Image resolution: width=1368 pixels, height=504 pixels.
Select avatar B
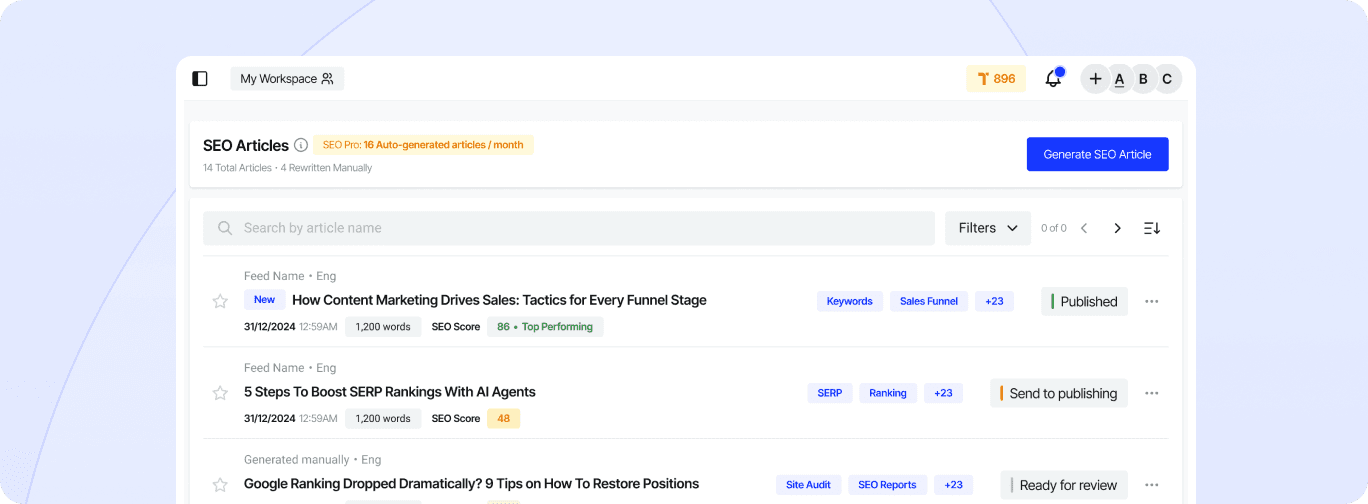(1143, 79)
